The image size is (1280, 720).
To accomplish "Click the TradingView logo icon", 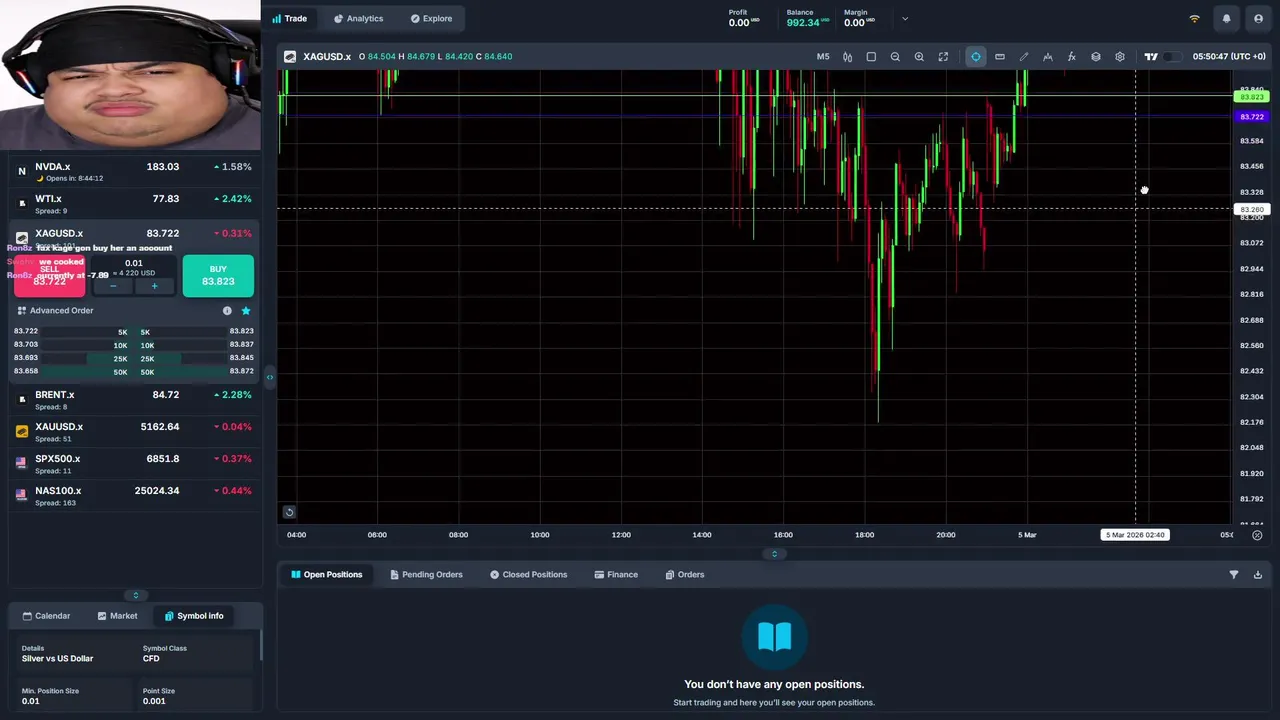I will click(x=1151, y=57).
